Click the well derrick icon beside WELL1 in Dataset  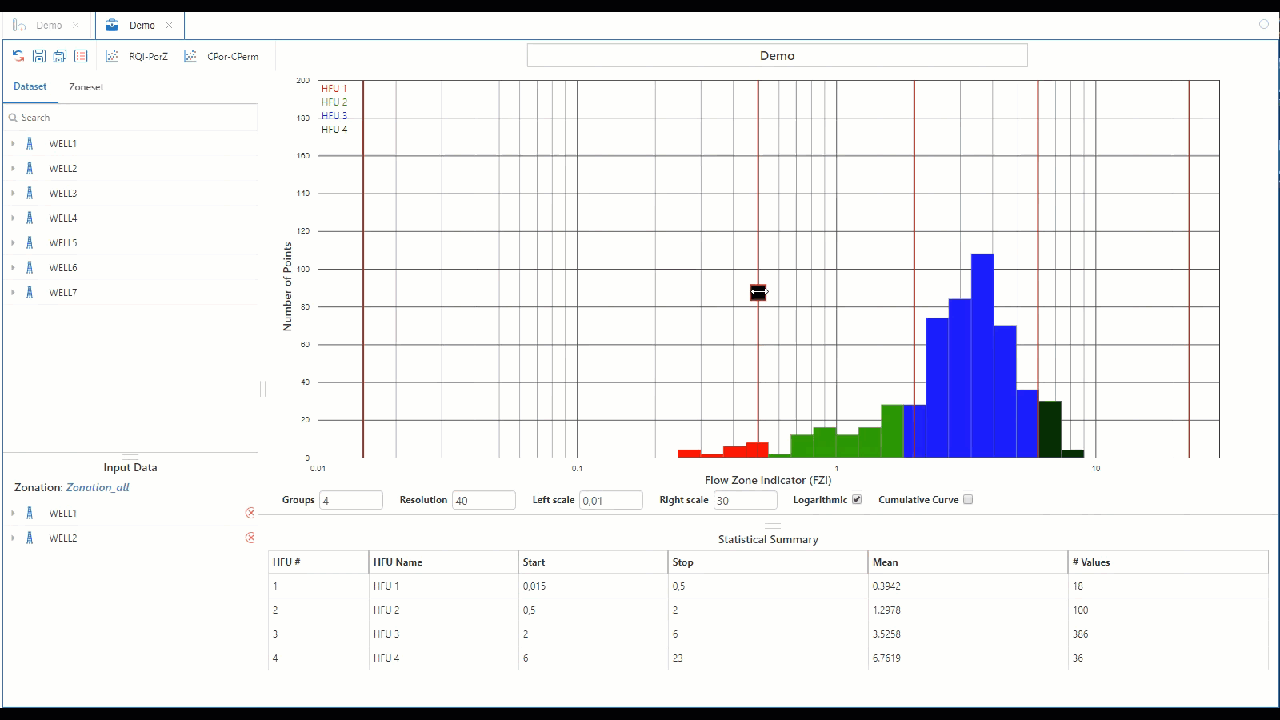[30, 144]
